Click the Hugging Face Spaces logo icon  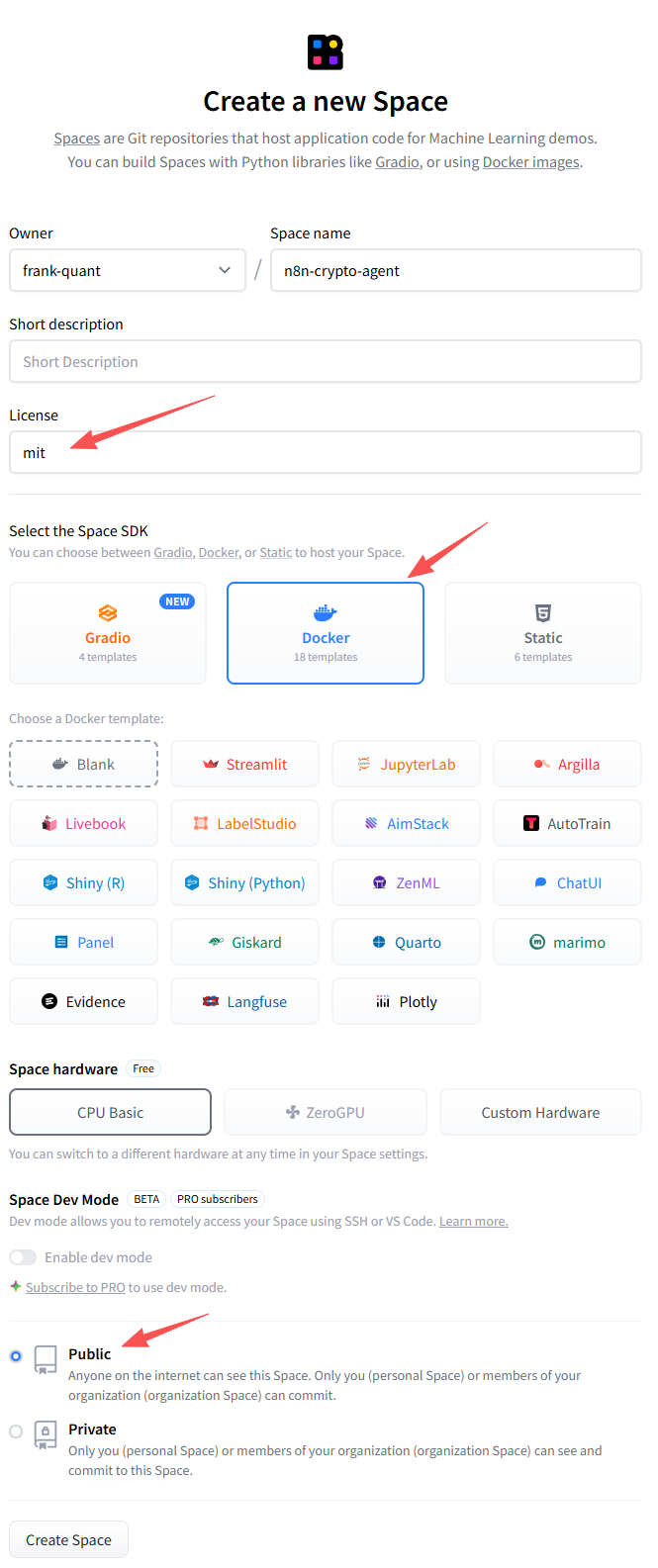tap(326, 52)
